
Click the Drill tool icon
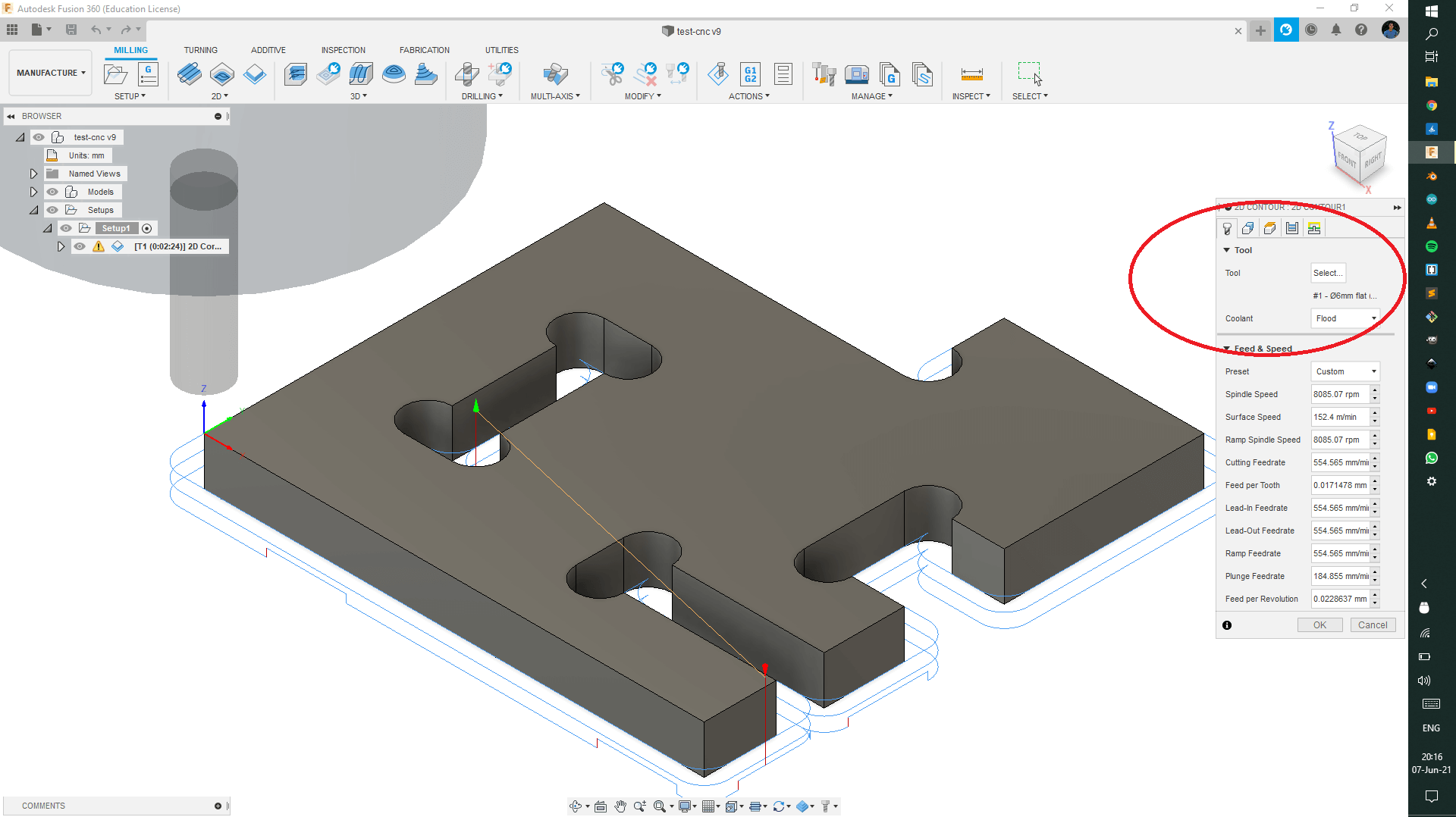pos(467,74)
